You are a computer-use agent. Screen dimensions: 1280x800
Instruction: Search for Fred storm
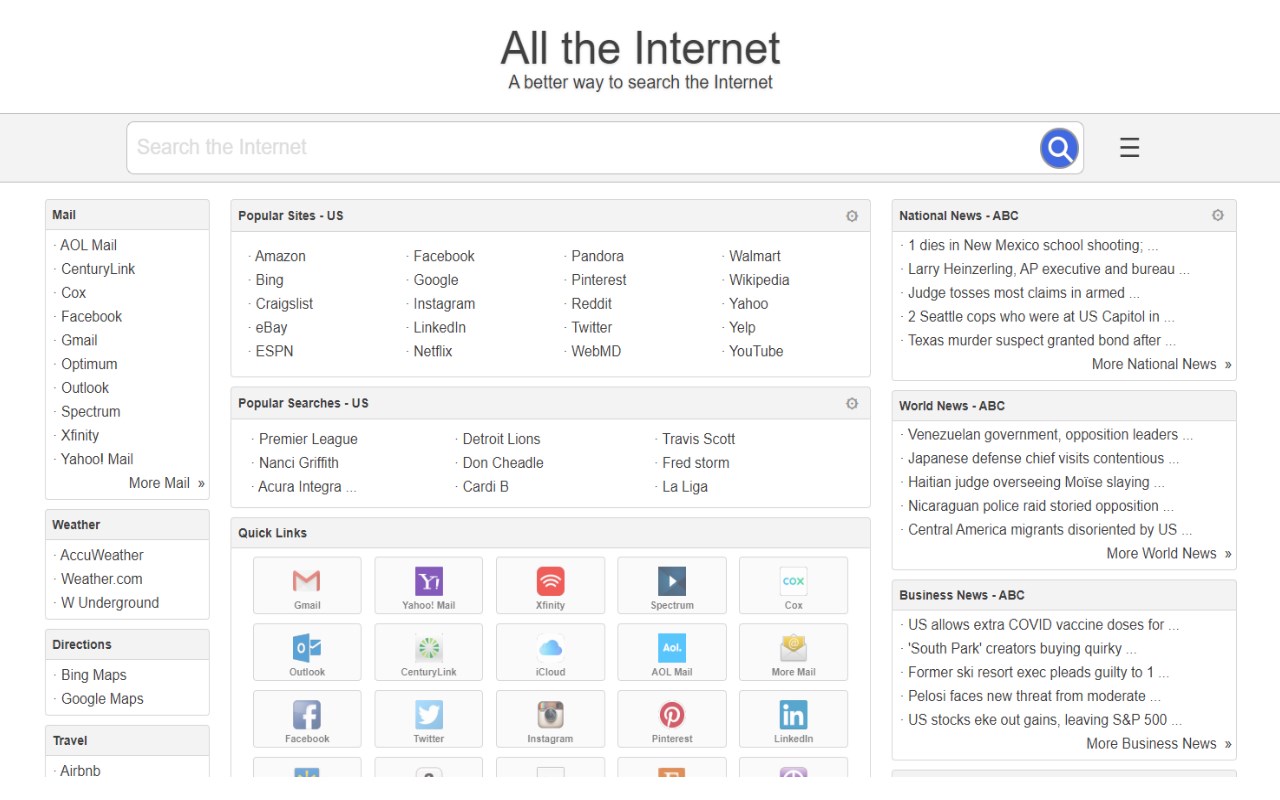tap(695, 463)
